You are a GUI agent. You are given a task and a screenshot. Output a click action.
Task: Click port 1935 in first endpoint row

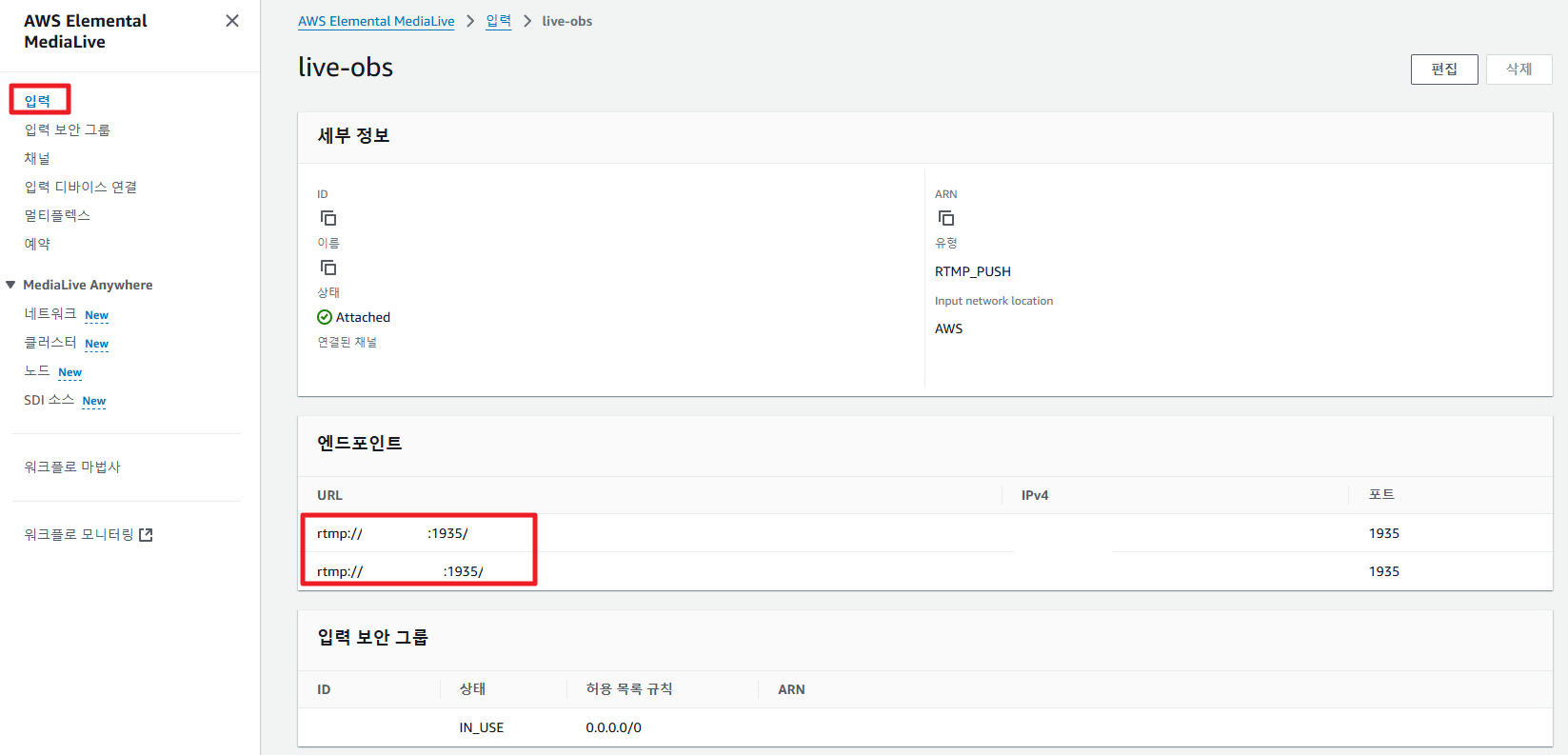tap(1384, 533)
